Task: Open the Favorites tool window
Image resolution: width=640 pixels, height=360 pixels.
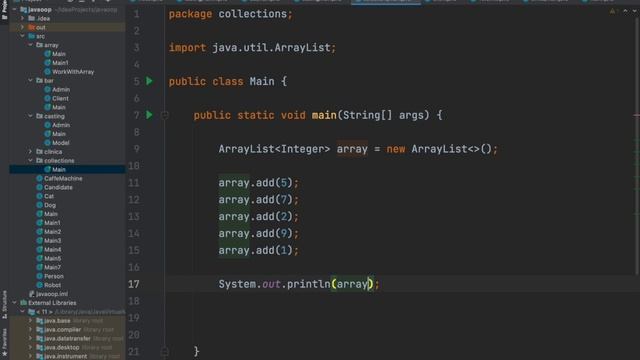Action: click(x=4, y=342)
